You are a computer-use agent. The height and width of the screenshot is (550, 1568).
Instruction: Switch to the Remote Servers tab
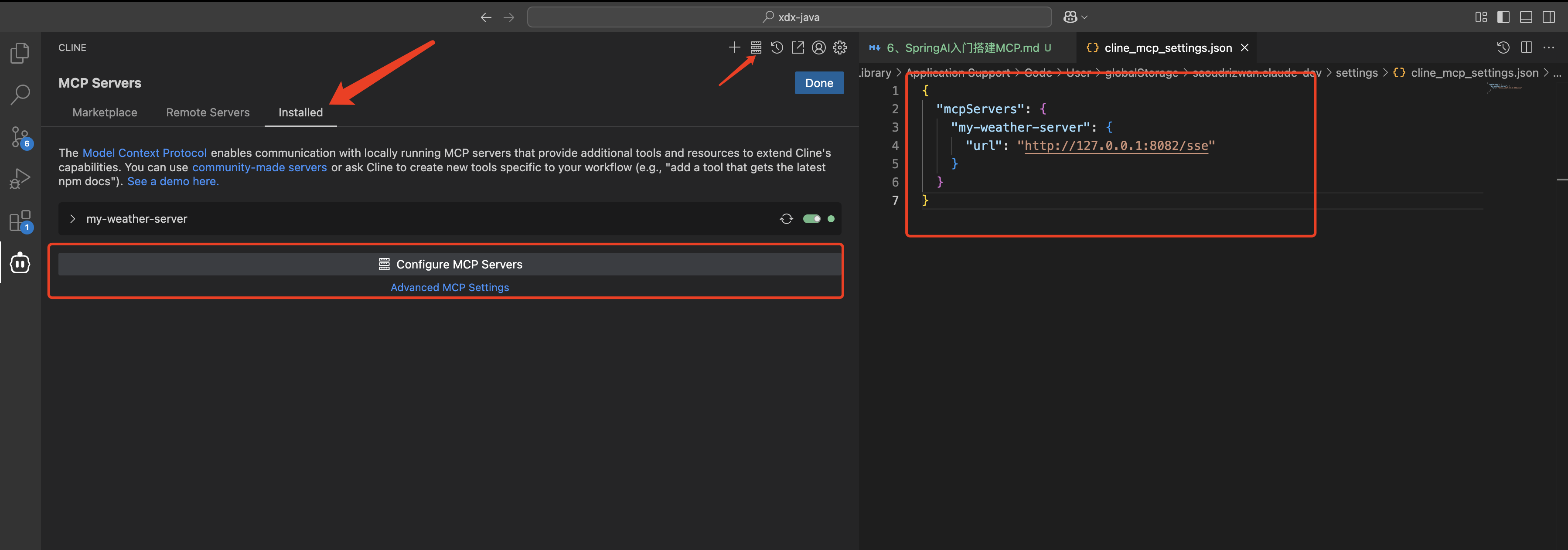coord(208,112)
